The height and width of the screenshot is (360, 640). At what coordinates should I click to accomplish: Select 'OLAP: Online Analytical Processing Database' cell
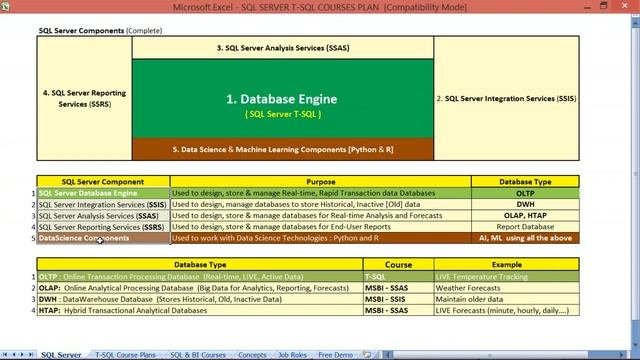pos(200,288)
